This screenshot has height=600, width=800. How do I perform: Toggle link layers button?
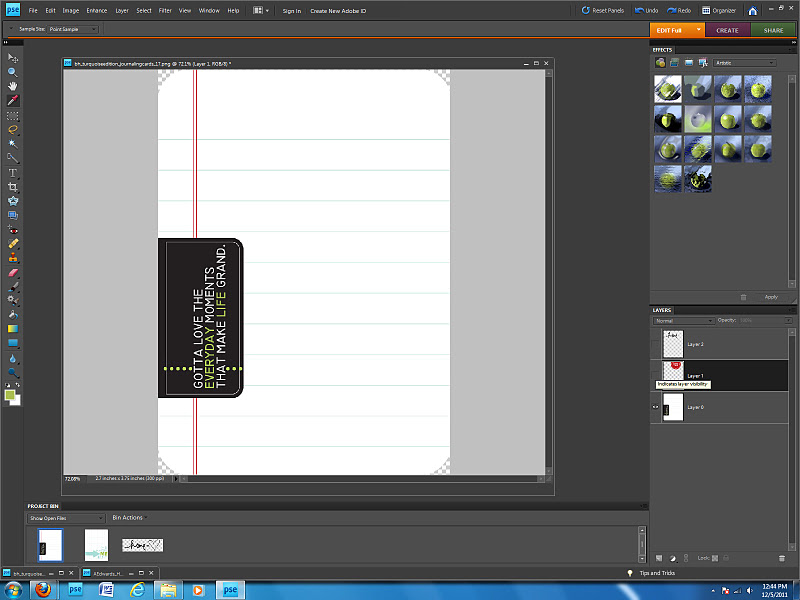(x=686, y=558)
